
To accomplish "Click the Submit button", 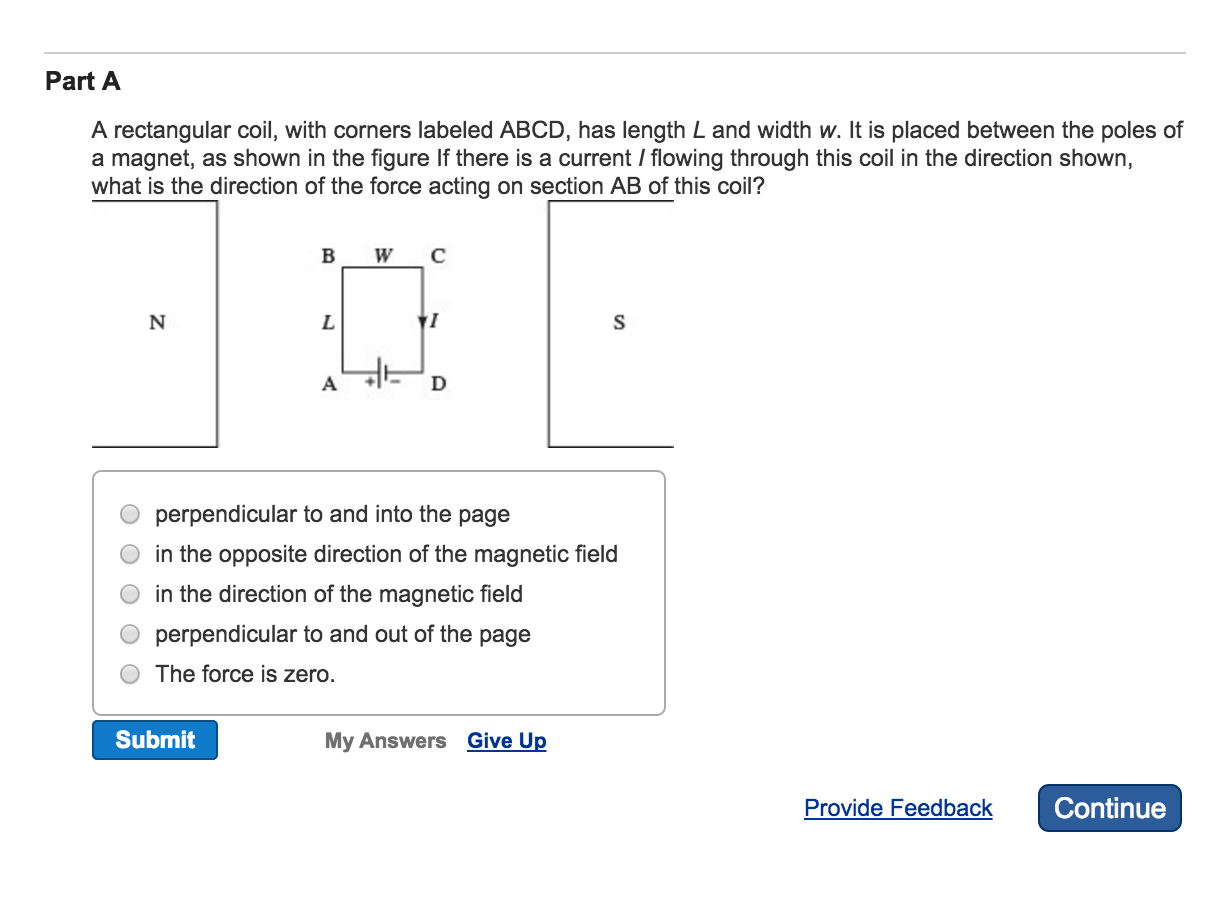I will click(154, 740).
